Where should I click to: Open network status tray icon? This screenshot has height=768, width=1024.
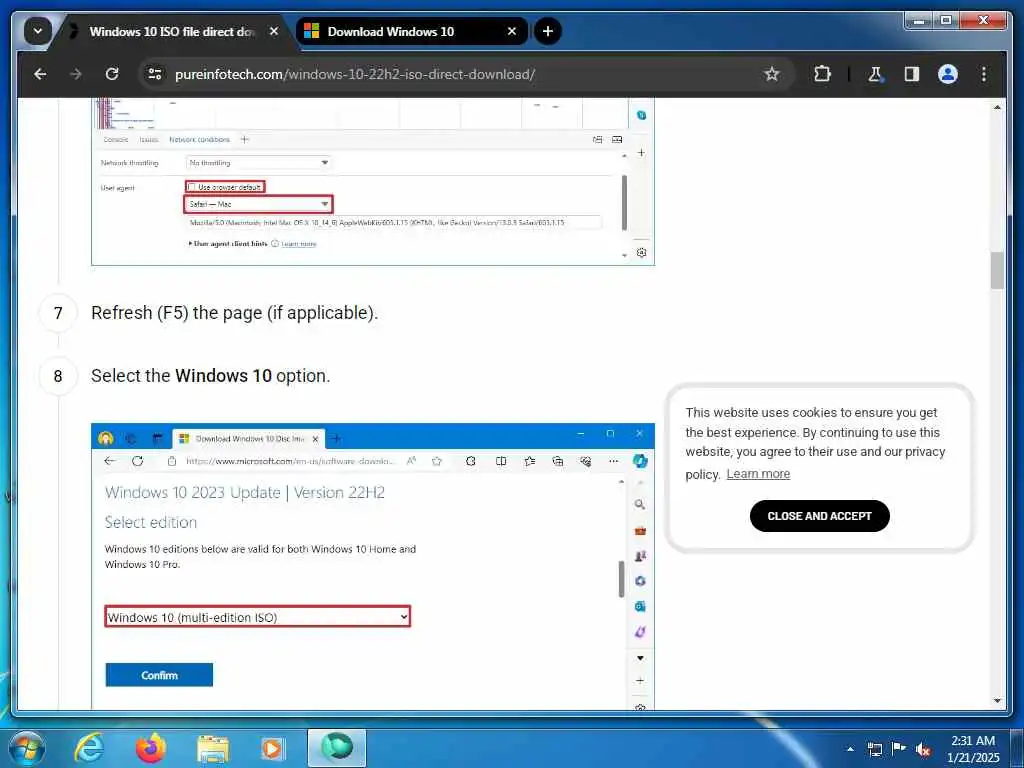click(874, 749)
